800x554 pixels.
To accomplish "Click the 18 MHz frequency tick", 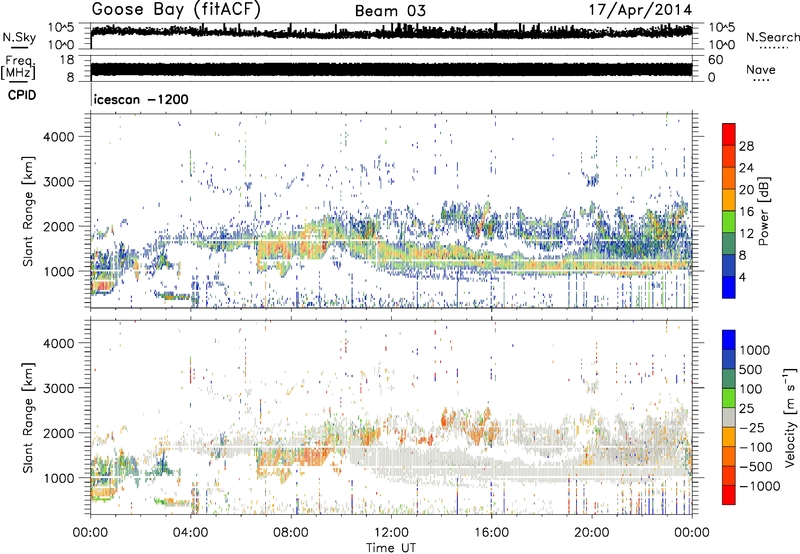I will (67, 60).
